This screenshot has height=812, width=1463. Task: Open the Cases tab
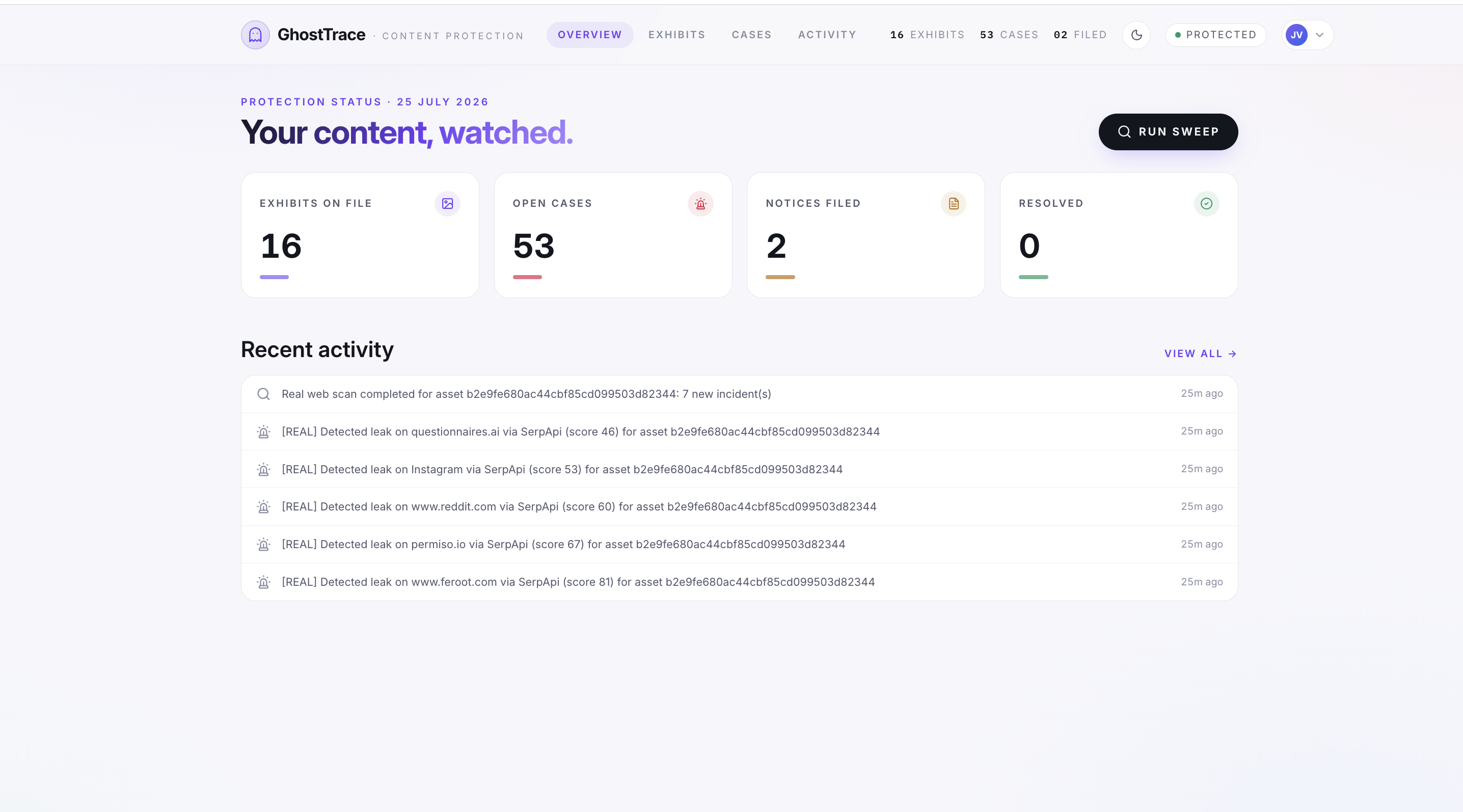(x=751, y=35)
